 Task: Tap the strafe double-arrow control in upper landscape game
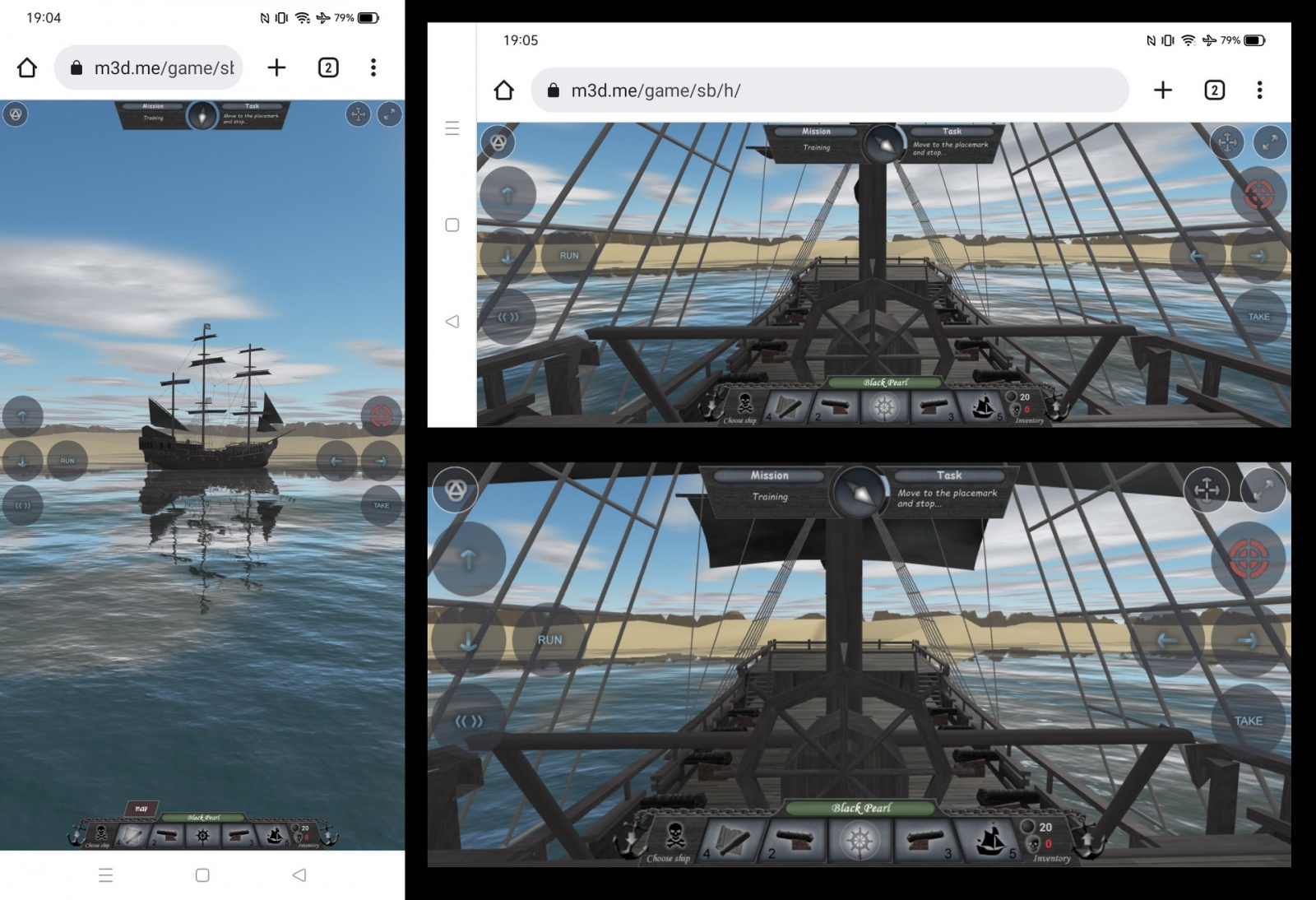pos(507,317)
